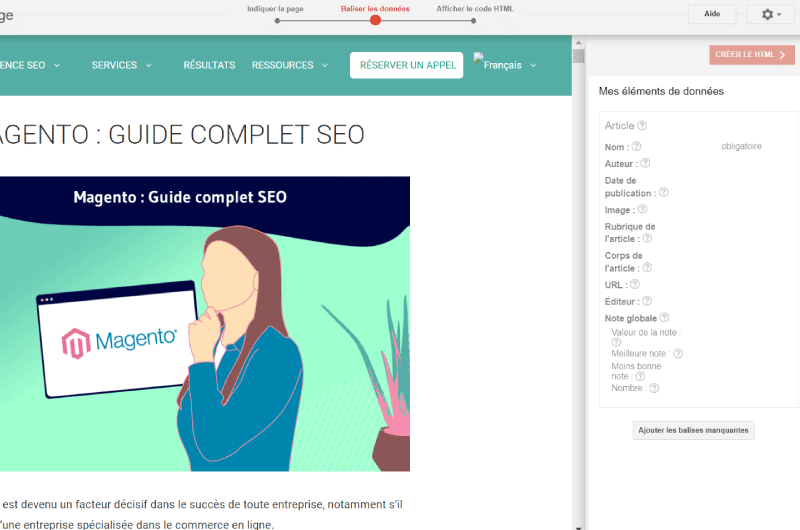Select the Baliser les données step
The height and width of the screenshot is (530, 800).
tap(375, 9)
